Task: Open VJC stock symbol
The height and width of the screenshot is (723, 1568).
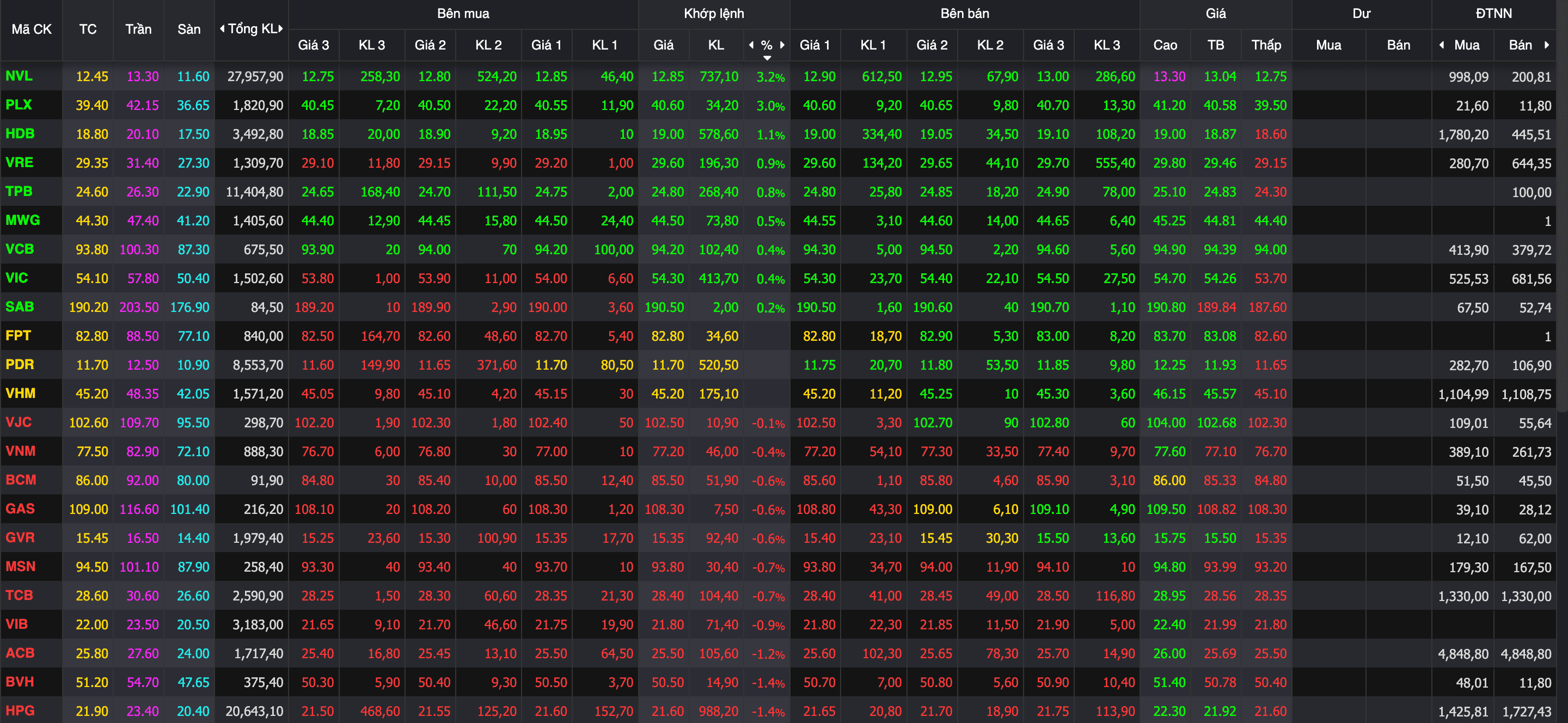Action: click(19, 422)
